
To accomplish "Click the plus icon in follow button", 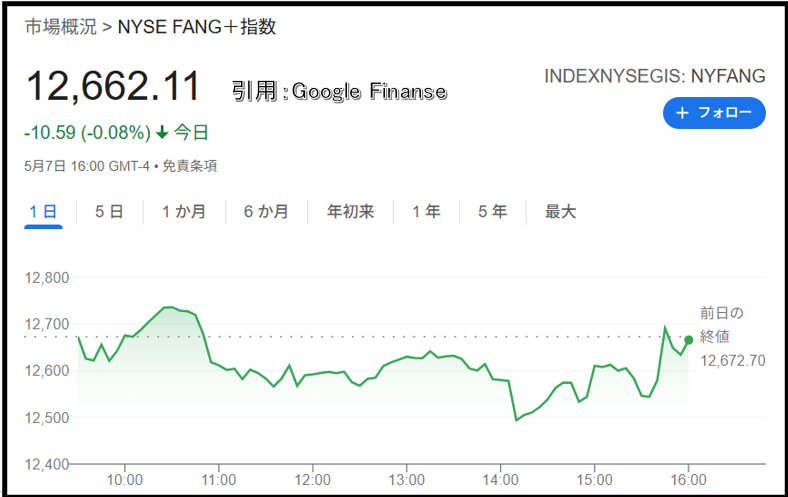I will [x=682, y=113].
